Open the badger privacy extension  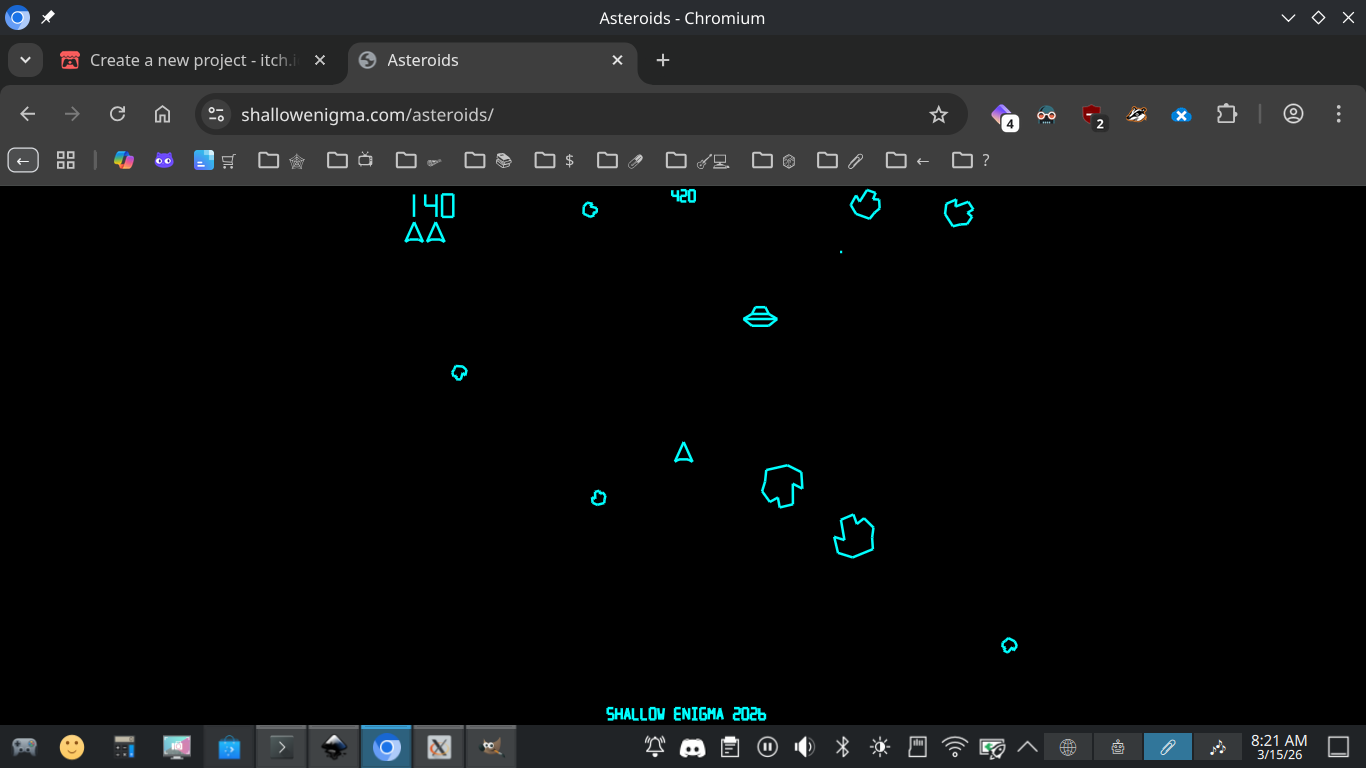[x=1136, y=114]
